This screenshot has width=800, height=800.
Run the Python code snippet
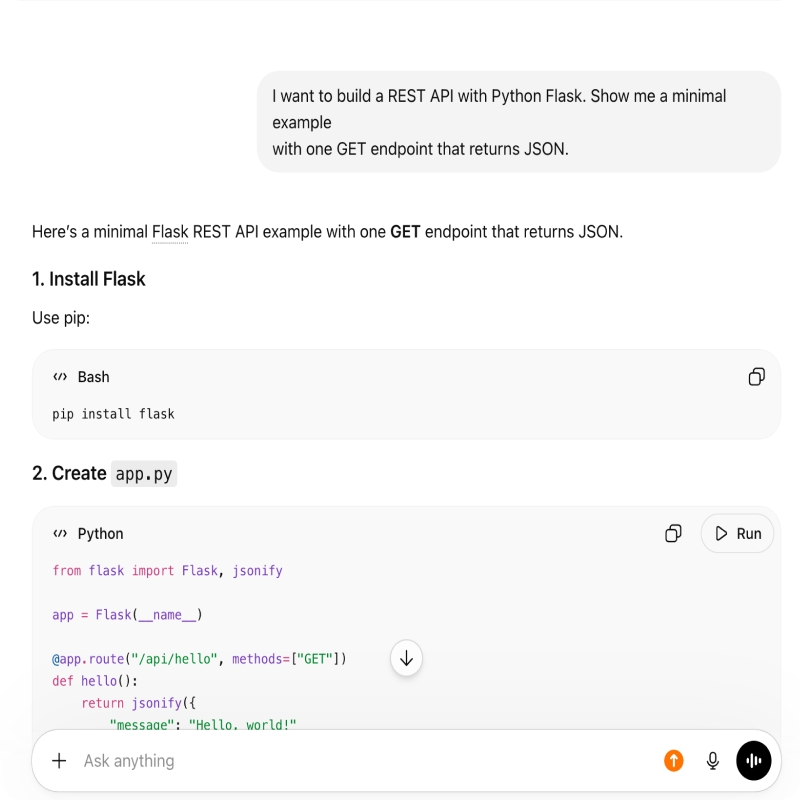tap(738, 534)
